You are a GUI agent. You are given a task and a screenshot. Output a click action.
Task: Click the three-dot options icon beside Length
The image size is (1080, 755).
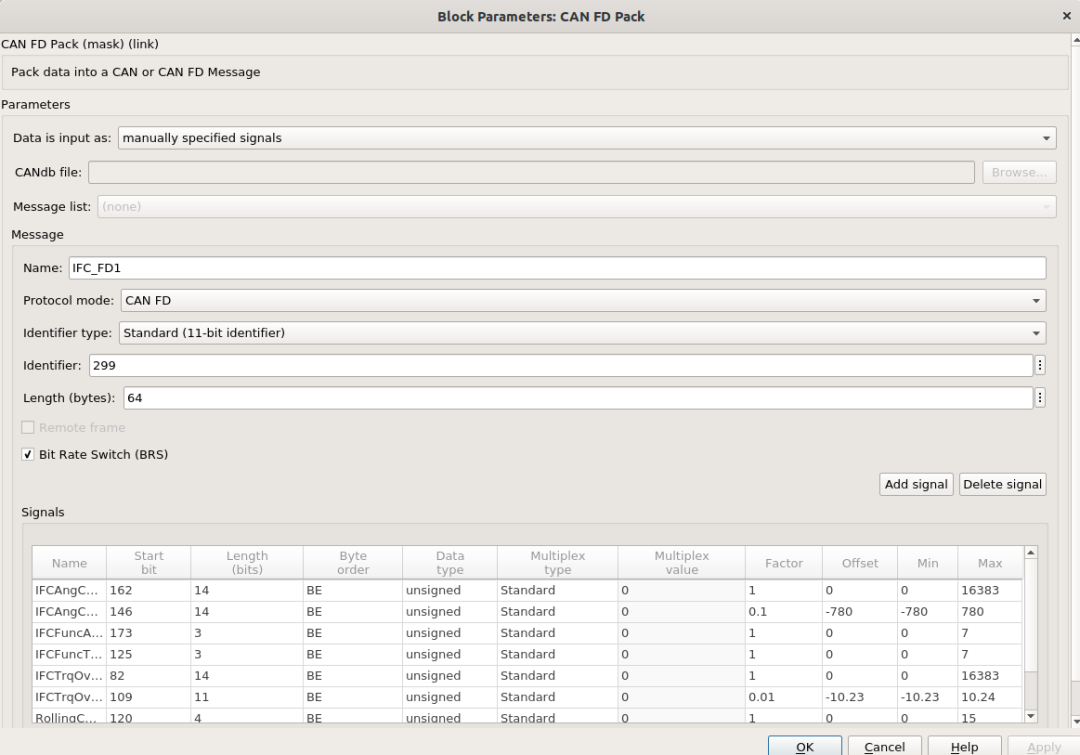click(x=1040, y=398)
